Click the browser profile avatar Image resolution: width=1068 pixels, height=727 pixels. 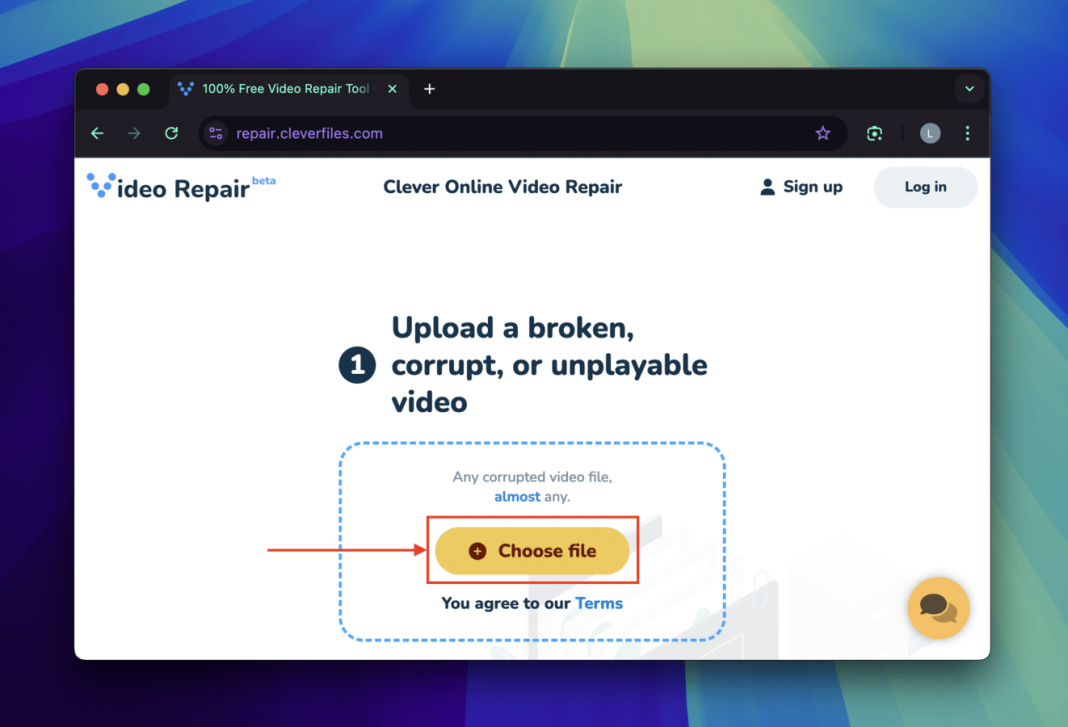point(929,133)
